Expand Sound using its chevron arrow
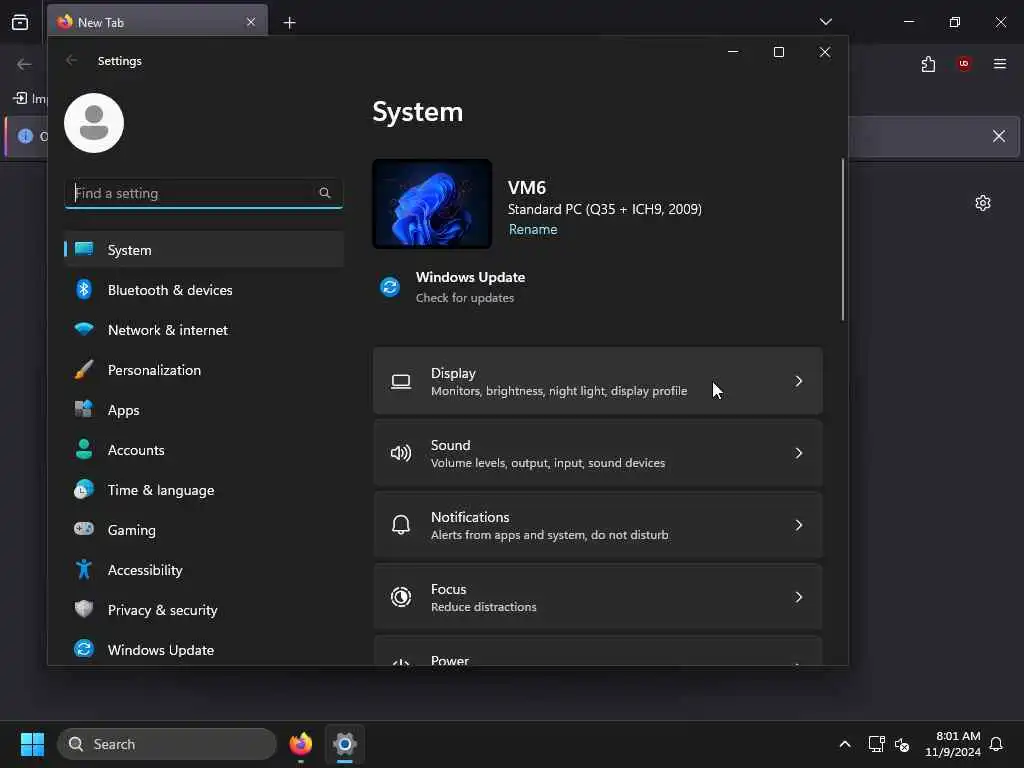The width and height of the screenshot is (1024, 768). tap(798, 453)
